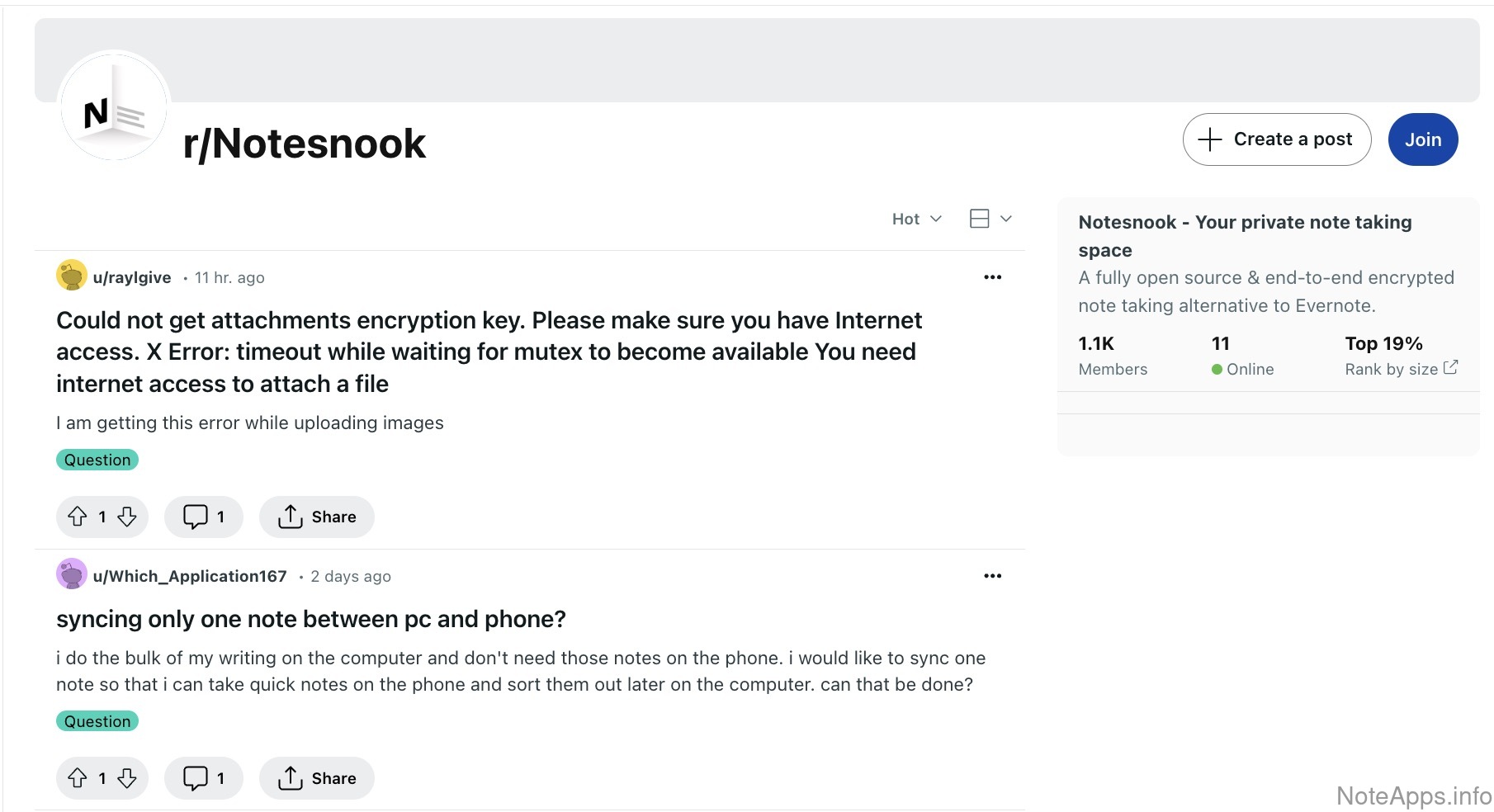
Task: Expand the Hot sort dropdown
Action: pyautogui.click(x=916, y=219)
